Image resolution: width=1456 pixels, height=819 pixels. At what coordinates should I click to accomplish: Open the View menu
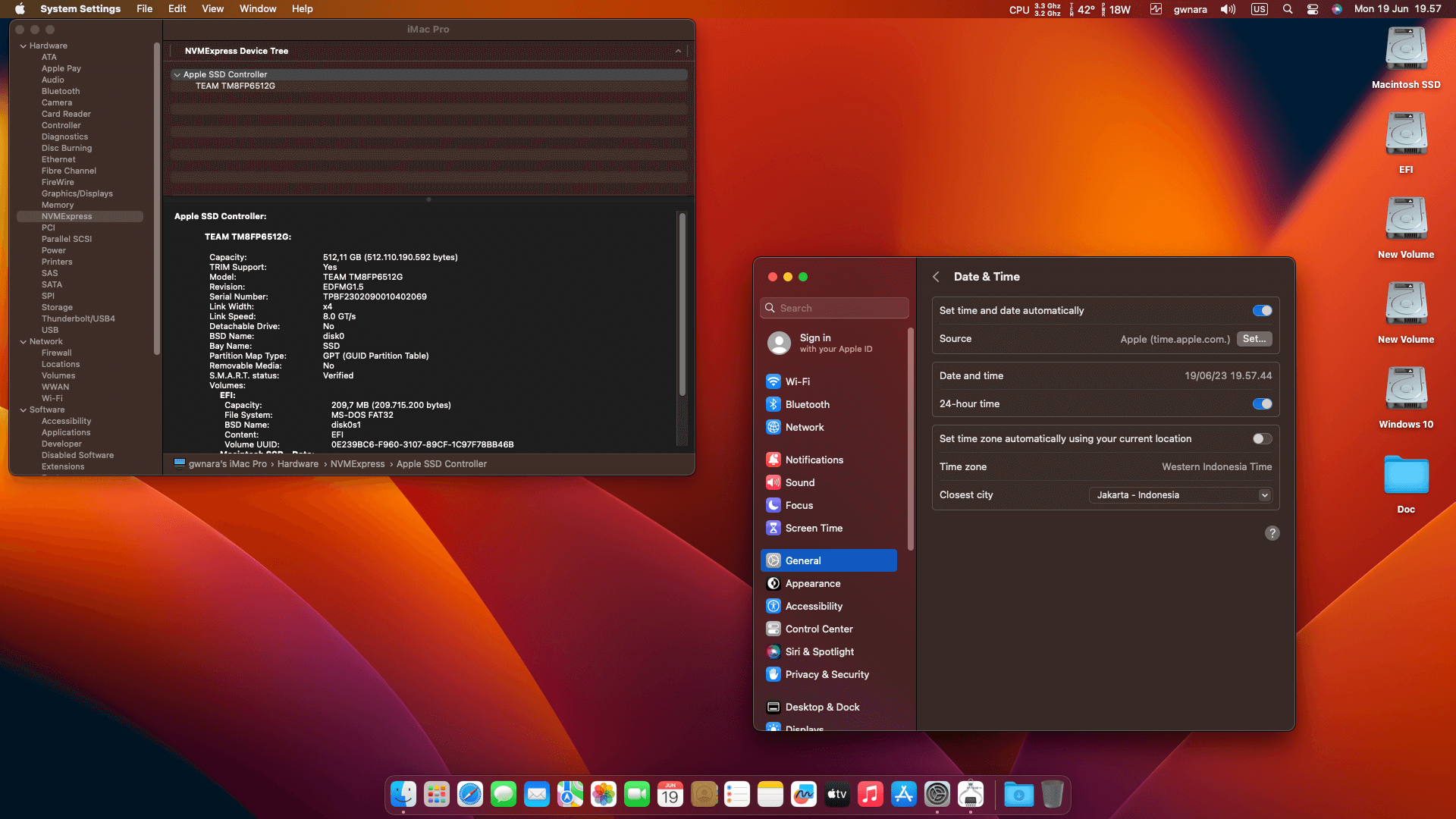pos(212,9)
